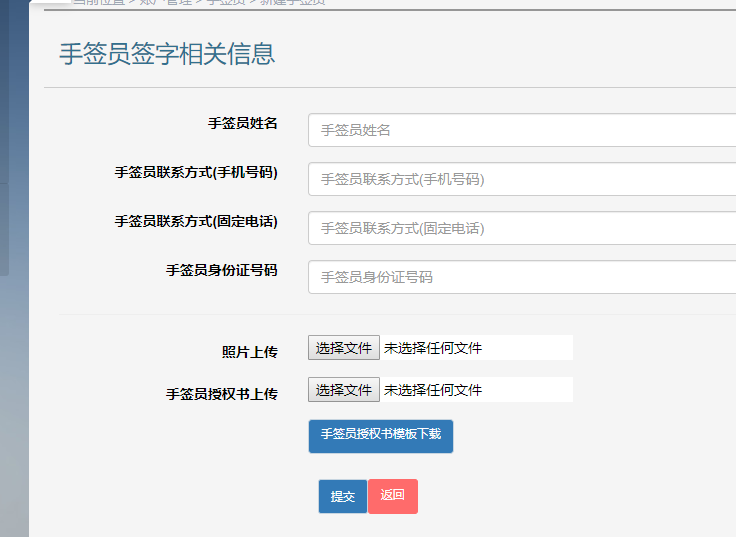The image size is (736, 537).
Task: Submit the form with 提交 button
Action: (x=343, y=496)
